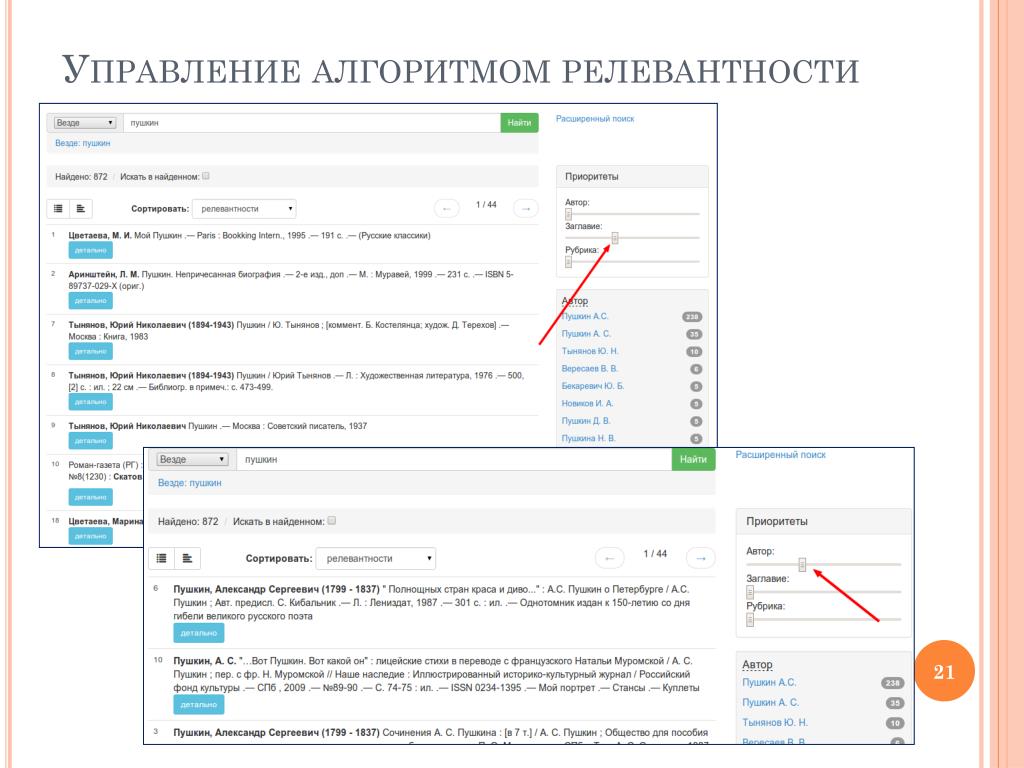1024x768 pixels.
Task: Filter by author 'Пушкин А. С.' (35) in upper window
Action: pos(586,334)
